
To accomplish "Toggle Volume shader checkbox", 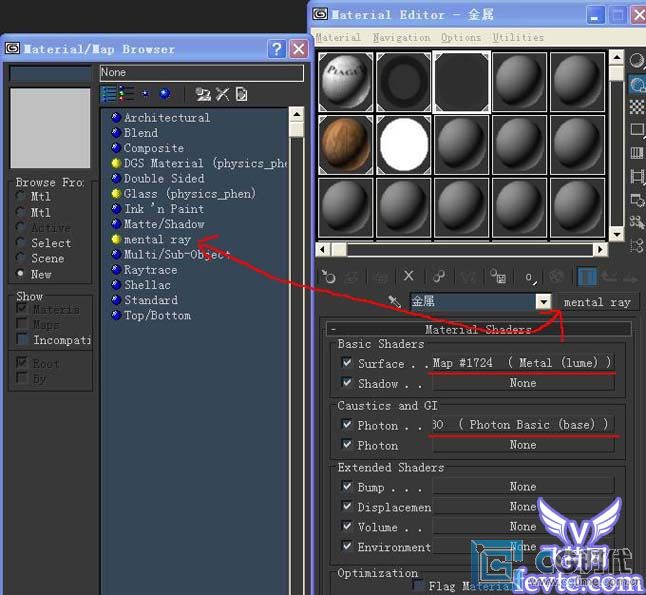I will pos(347,526).
